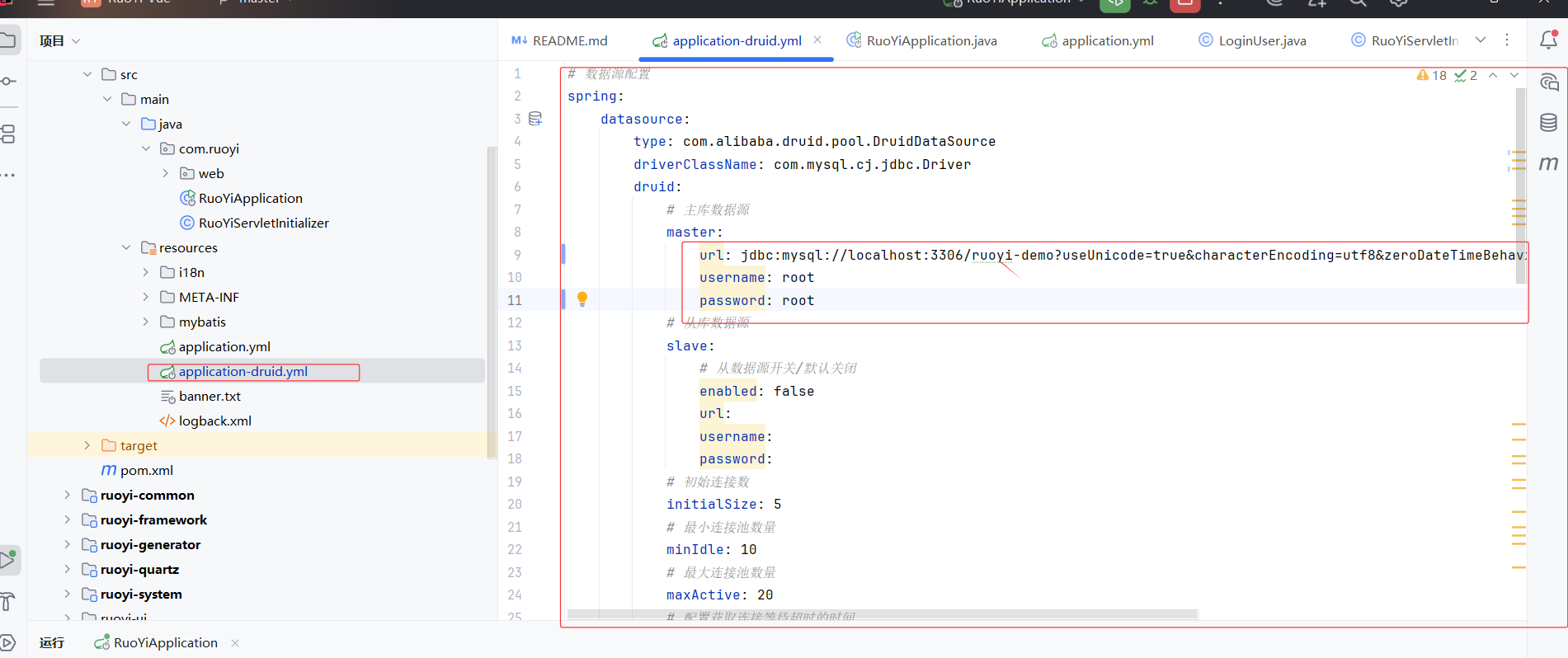This screenshot has height=658, width=1568.
Task: Place cursor on 'password: root' line
Action: [x=757, y=300]
